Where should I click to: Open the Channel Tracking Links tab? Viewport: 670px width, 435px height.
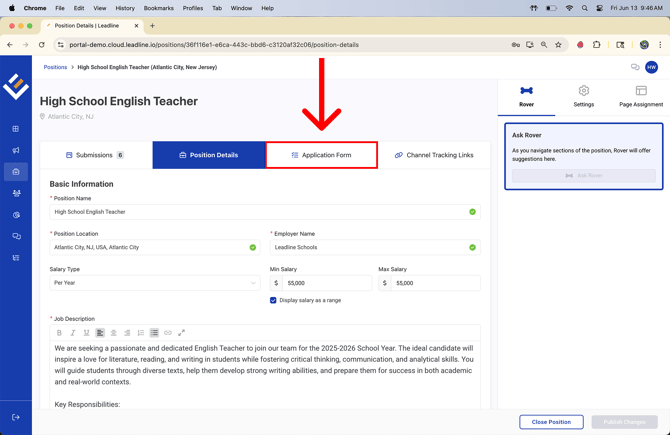(x=434, y=155)
